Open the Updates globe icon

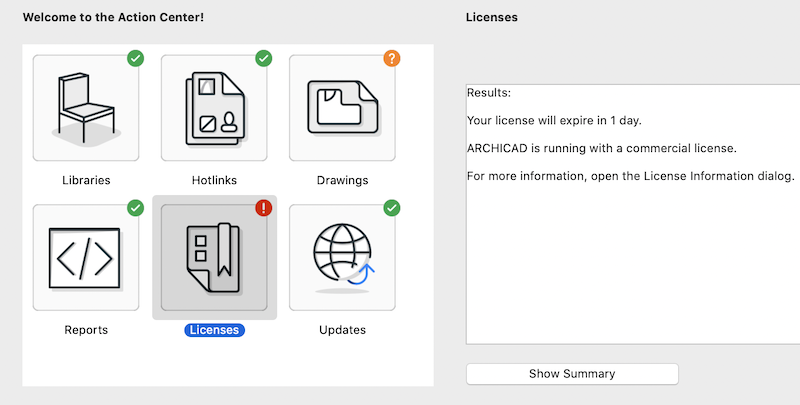(342, 258)
